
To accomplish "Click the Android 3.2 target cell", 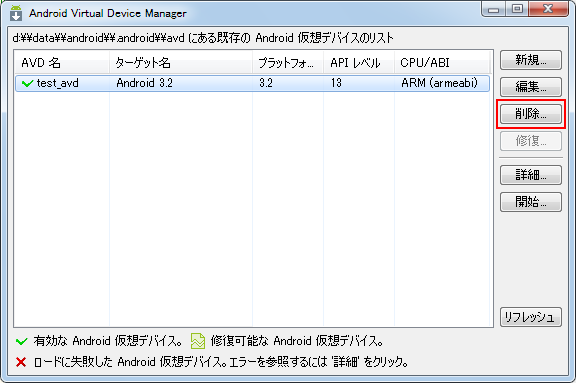I will click(144, 83).
